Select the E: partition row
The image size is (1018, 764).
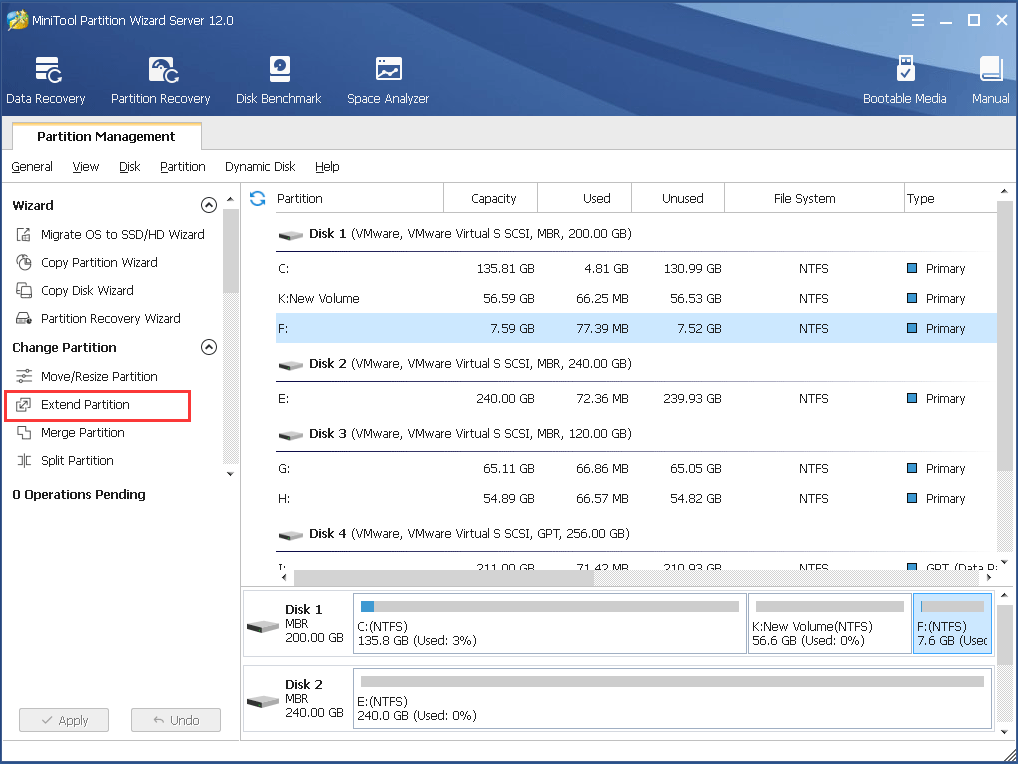pos(636,399)
